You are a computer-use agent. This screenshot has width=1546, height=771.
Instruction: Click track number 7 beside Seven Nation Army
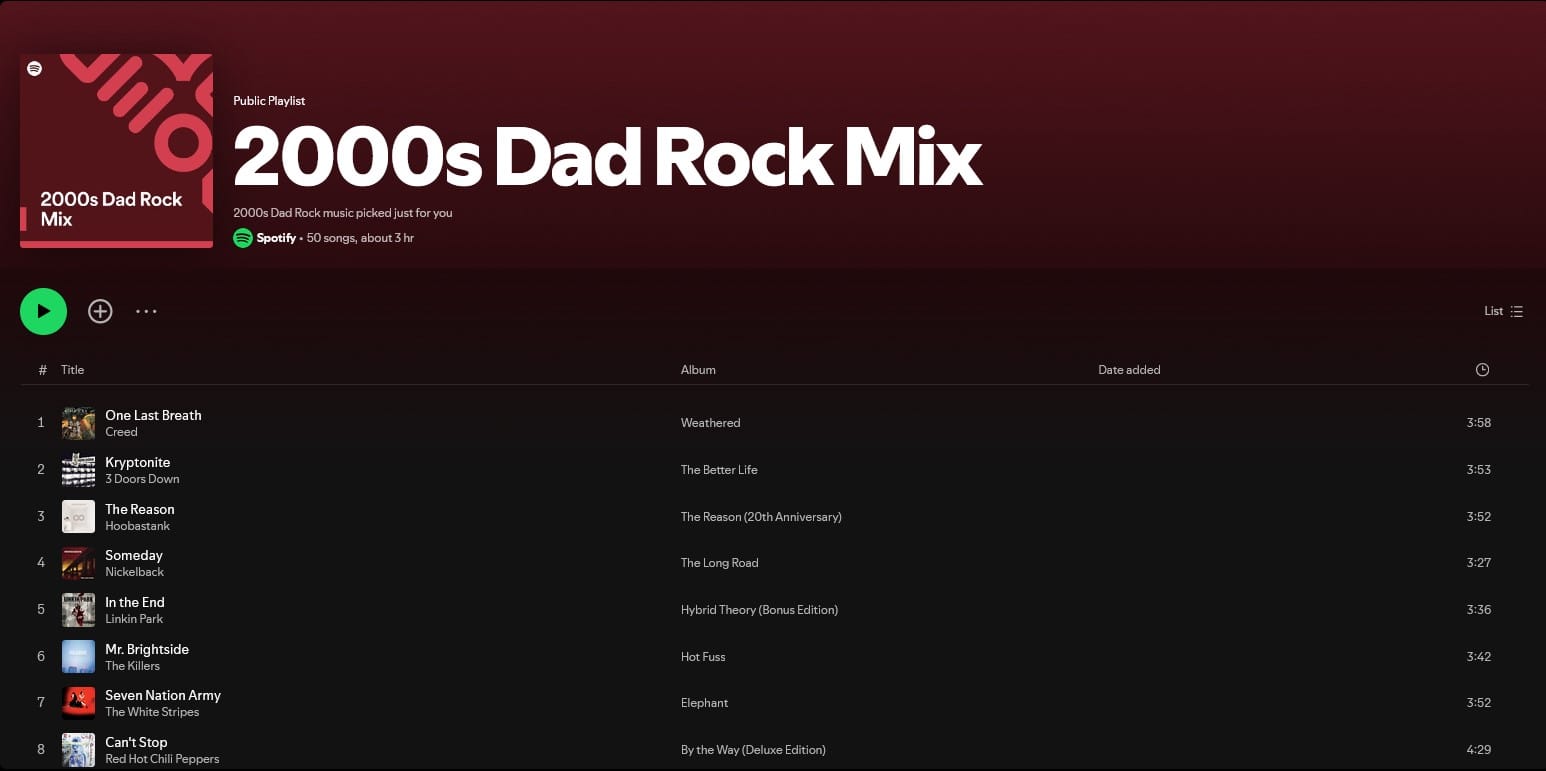point(41,703)
